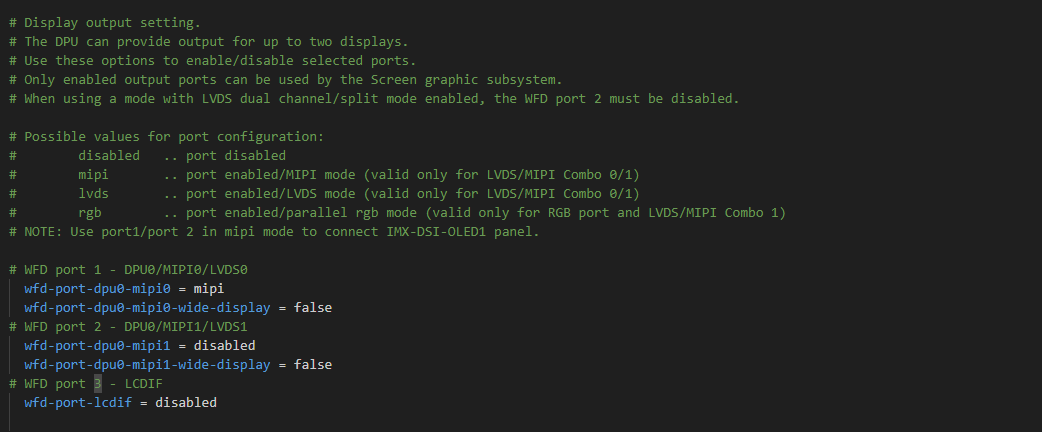Click the disabled value of wfd-port-lcdif
Screen dimensions: 1042x432
coord(186,403)
